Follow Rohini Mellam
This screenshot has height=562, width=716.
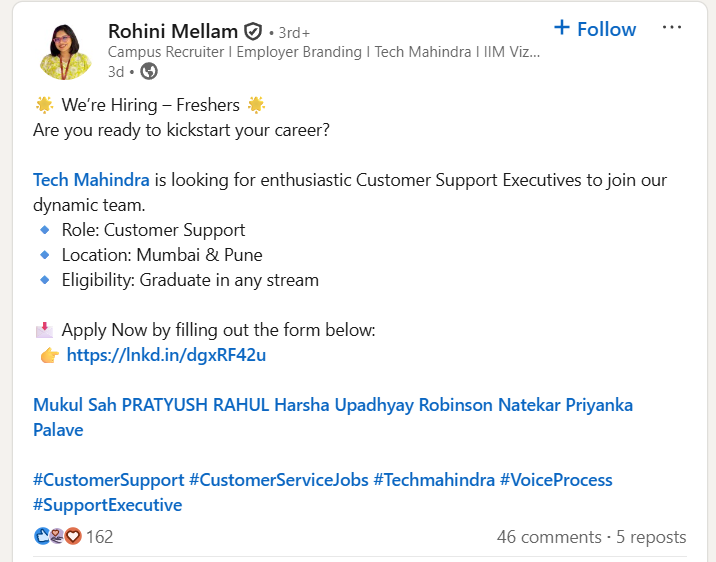595,29
